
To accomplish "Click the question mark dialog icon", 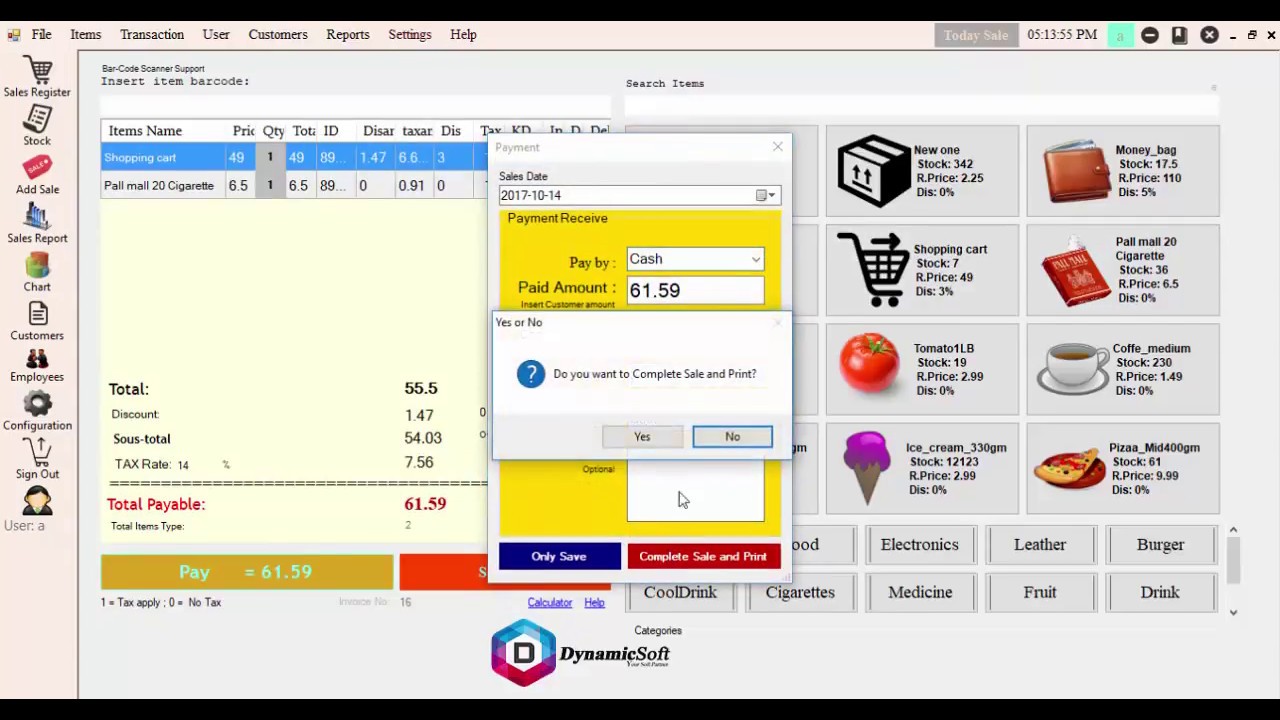I will 531,374.
